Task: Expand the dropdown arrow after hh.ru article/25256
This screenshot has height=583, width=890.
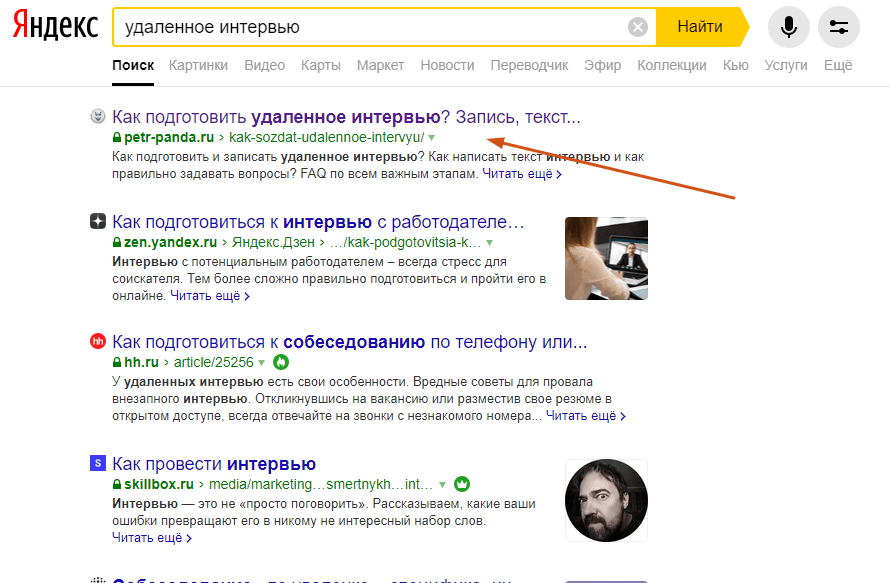Action: (262, 363)
